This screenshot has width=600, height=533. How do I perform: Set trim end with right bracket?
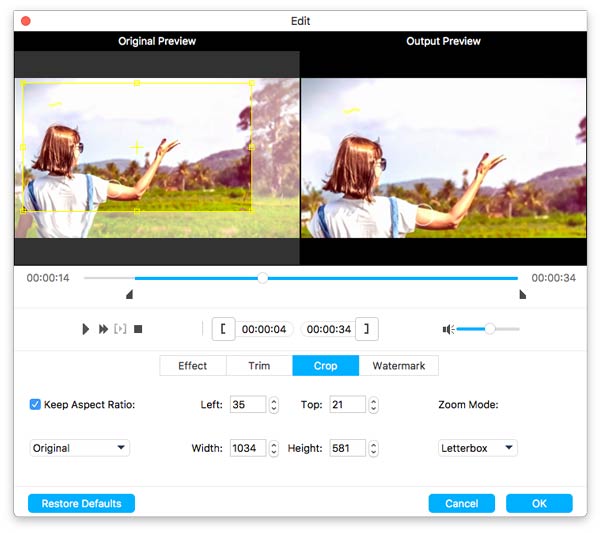[369, 329]
